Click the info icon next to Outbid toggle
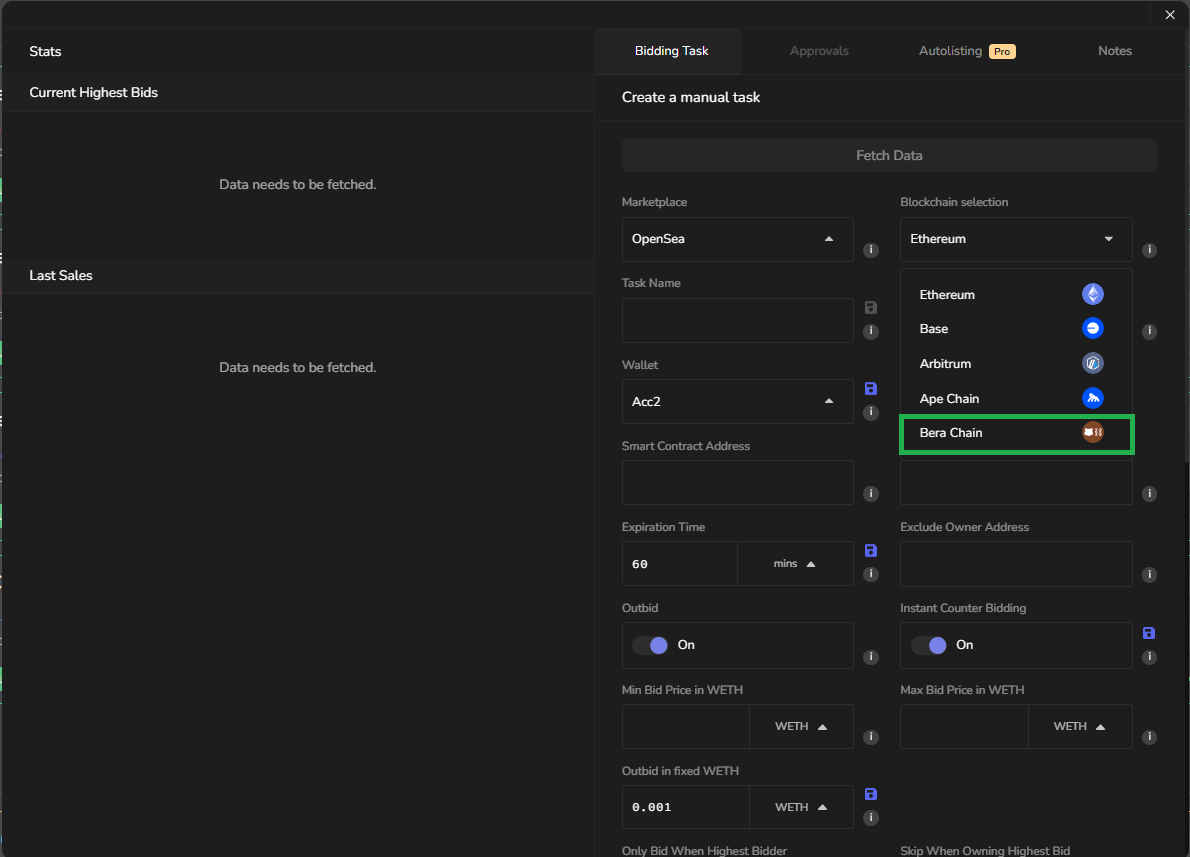This screenshot has height=857, width=1190. (x=871, y=657)
